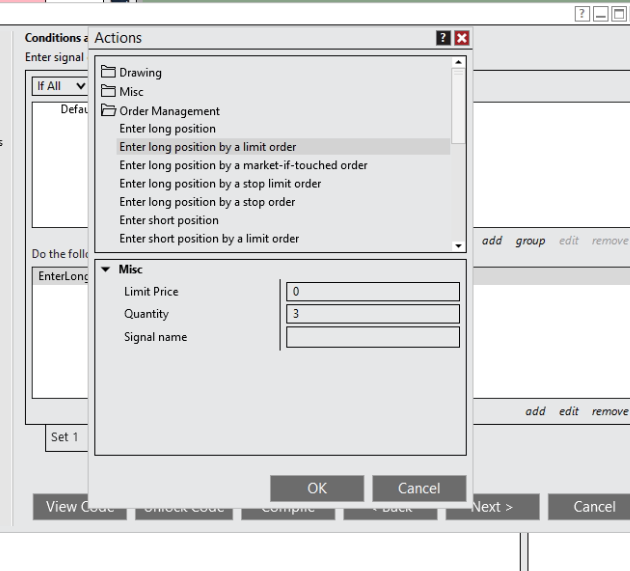The image size is (630, 571).
Task: Cancel the Actions dialog
Action: click(x=419, y=488)
